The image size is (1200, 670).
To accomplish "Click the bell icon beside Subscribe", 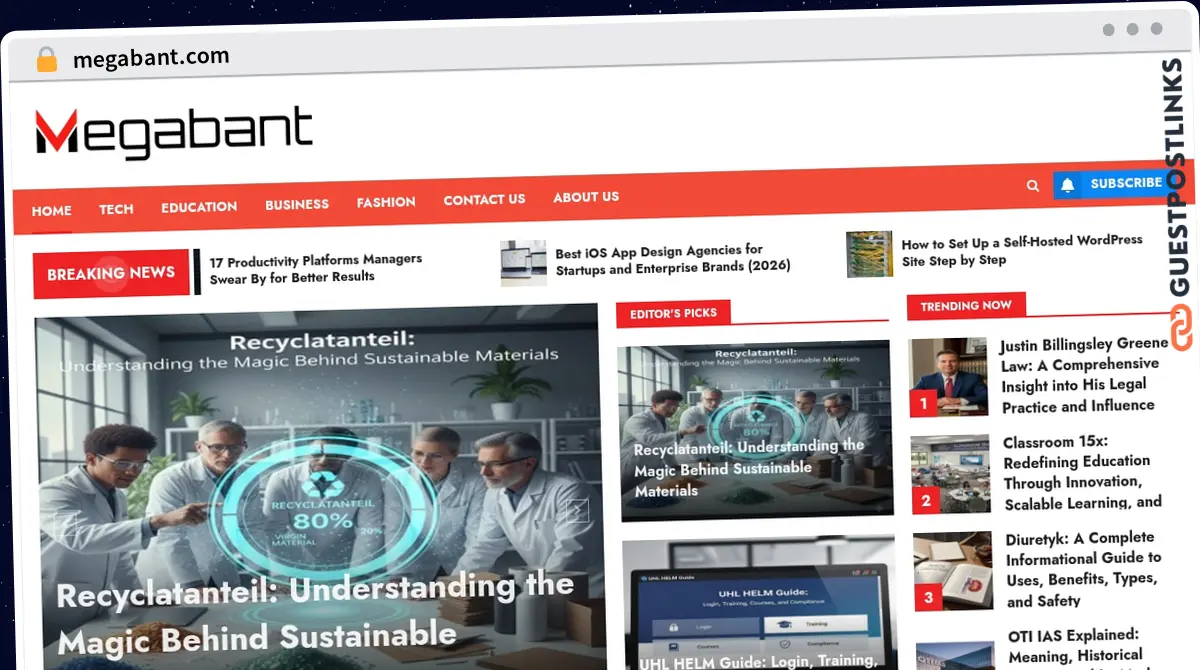I will coord(1068,185).
